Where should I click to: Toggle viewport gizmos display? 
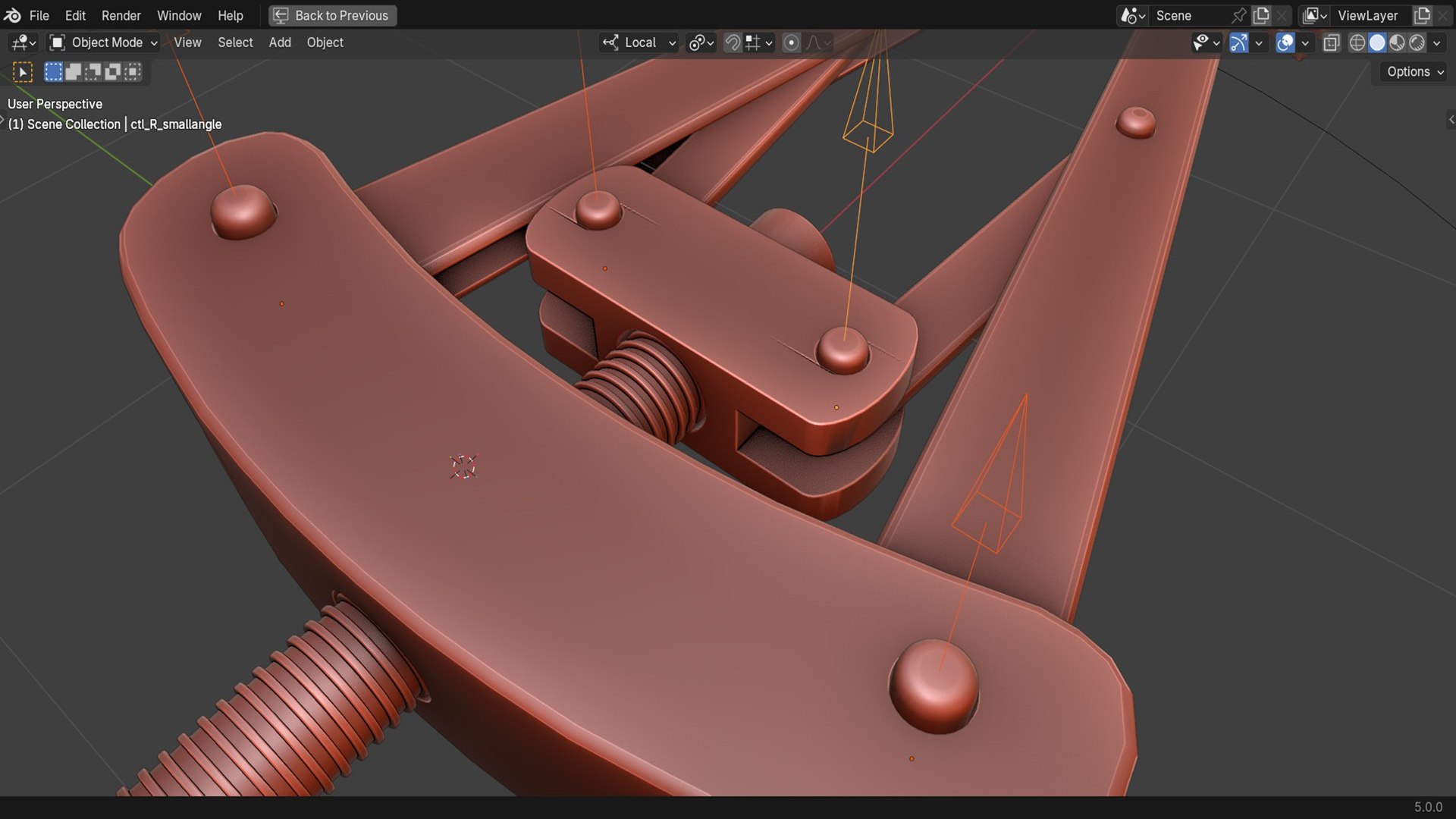coord(1238,42)
